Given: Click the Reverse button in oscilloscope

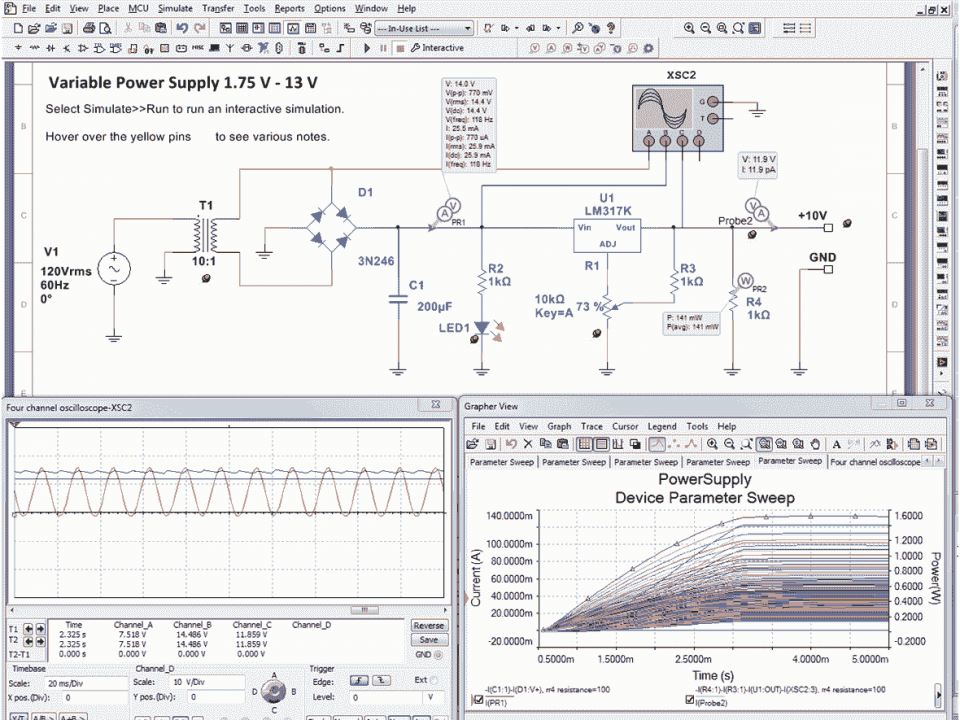Looking at the screenshot, I should 429,625.
